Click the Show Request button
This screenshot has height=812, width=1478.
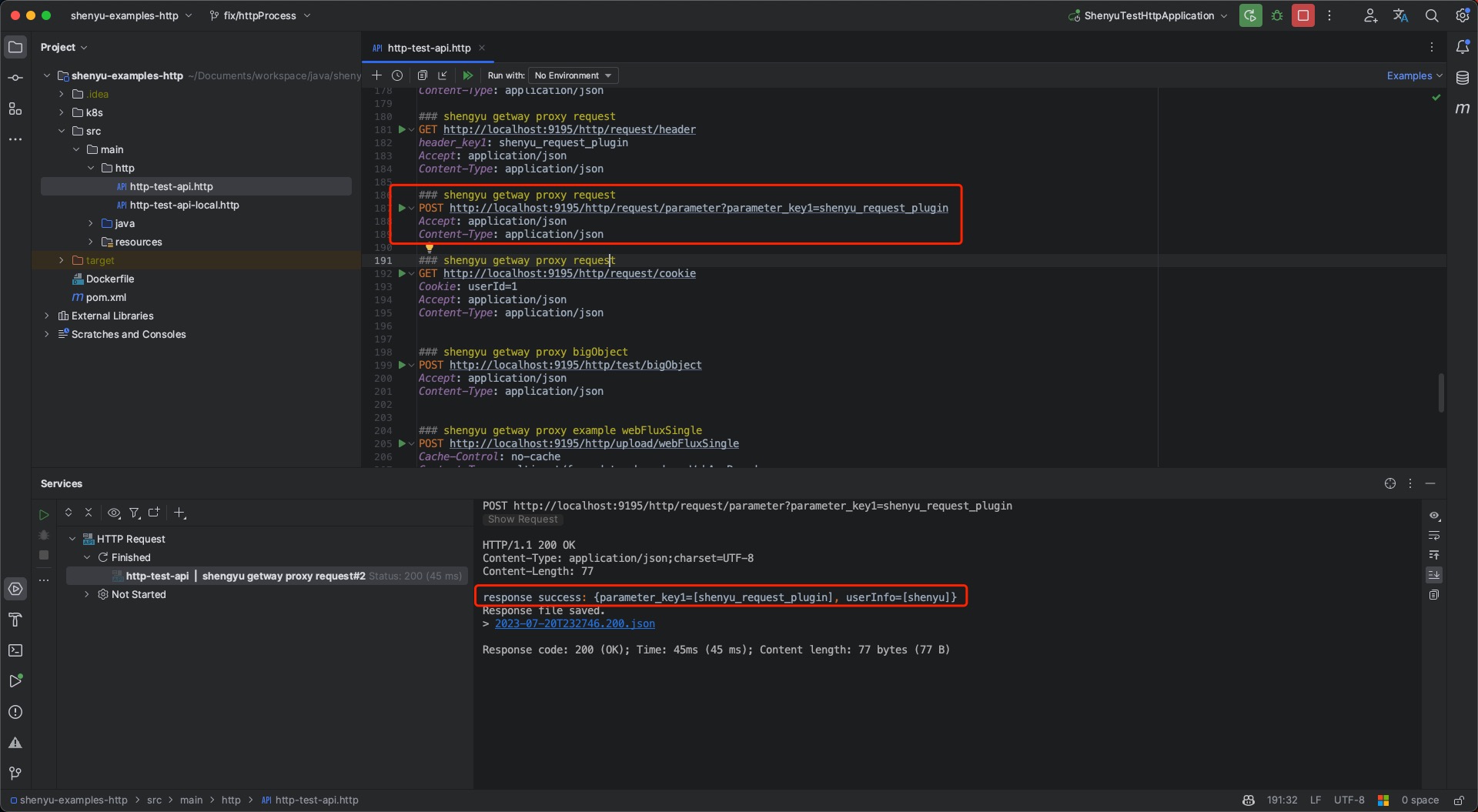point(523,520)
